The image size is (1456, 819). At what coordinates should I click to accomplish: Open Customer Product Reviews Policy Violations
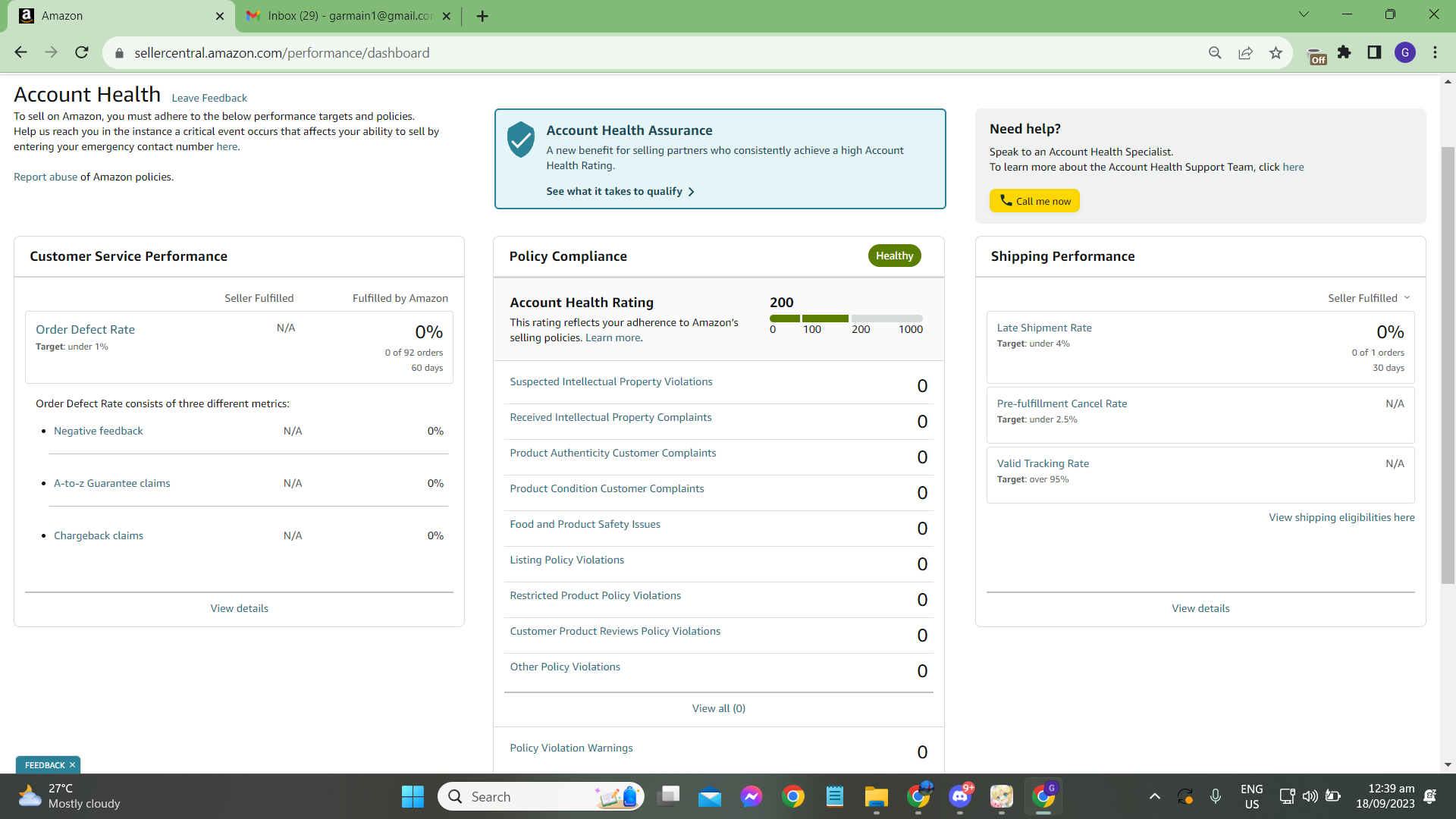coord(615,631)
